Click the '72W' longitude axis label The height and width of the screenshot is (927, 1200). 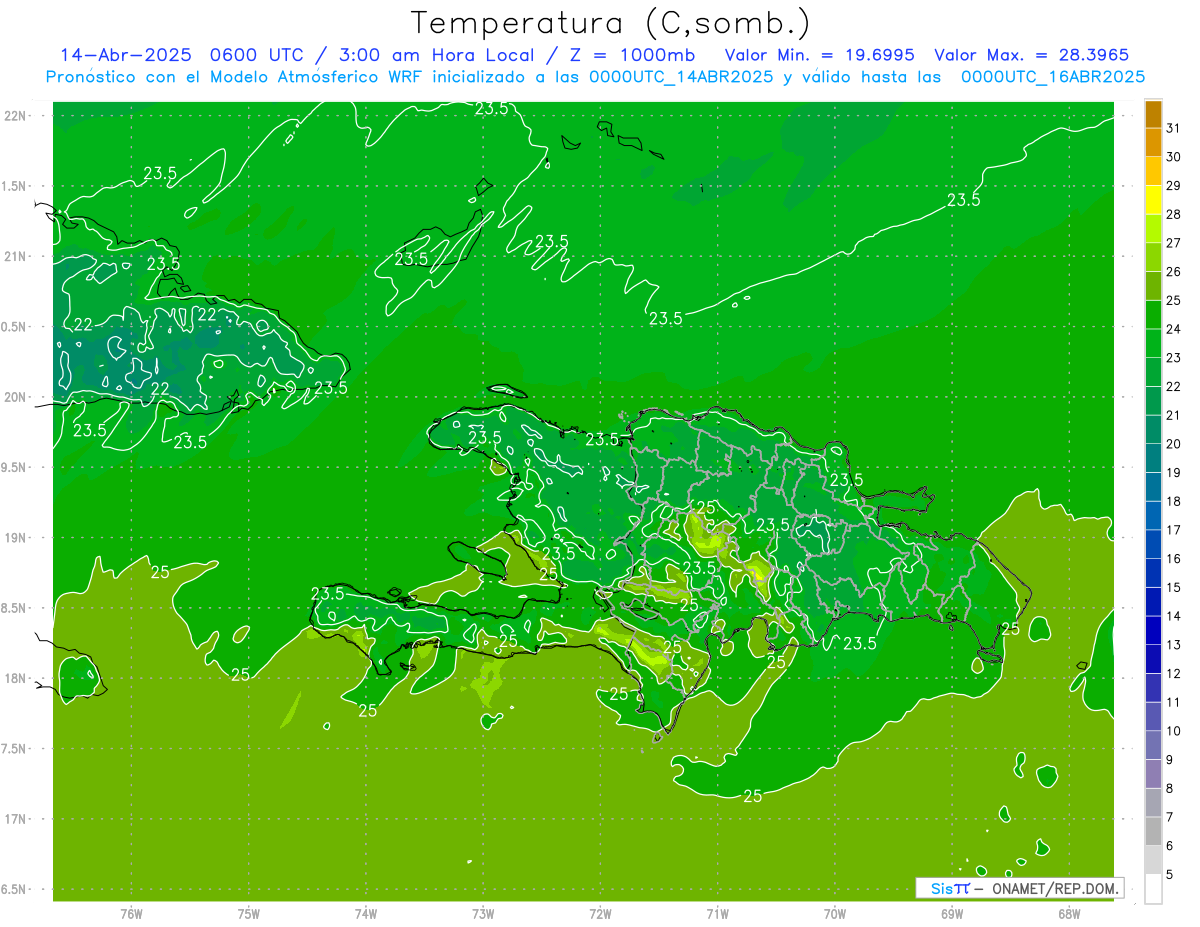tap(600, 914)
